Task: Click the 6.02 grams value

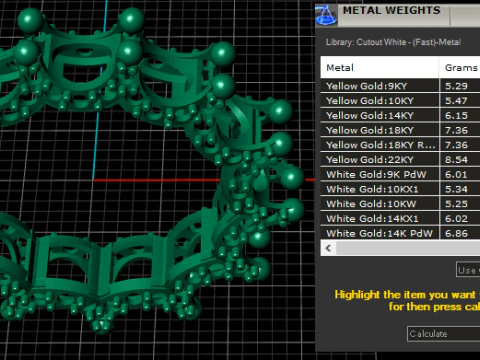Action: pyautogui.click(x=456, y=218)
